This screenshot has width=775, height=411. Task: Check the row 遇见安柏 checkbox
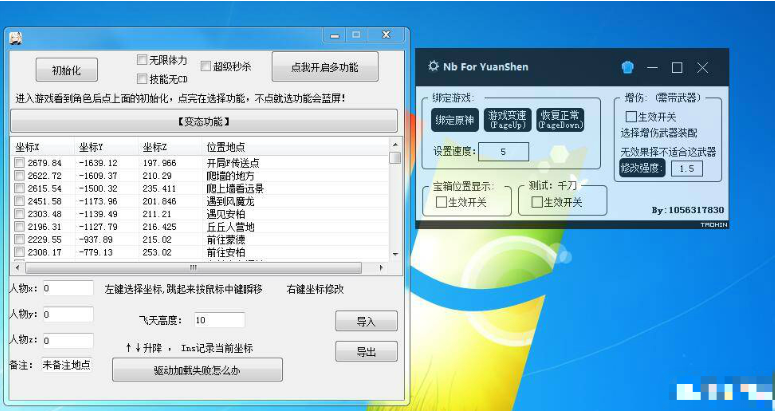(x=19, y=214)
